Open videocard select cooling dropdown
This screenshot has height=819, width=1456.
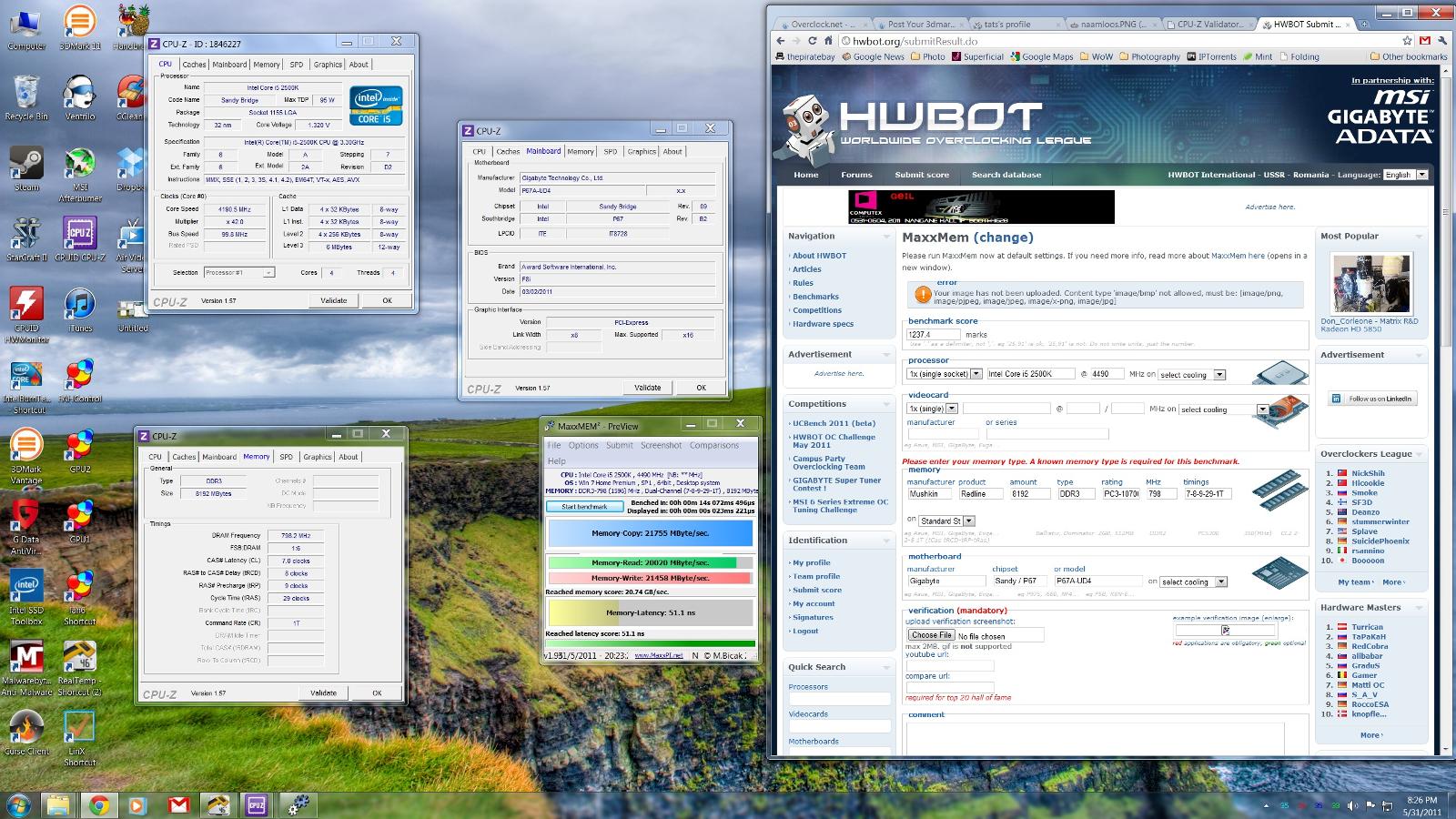1223,409
